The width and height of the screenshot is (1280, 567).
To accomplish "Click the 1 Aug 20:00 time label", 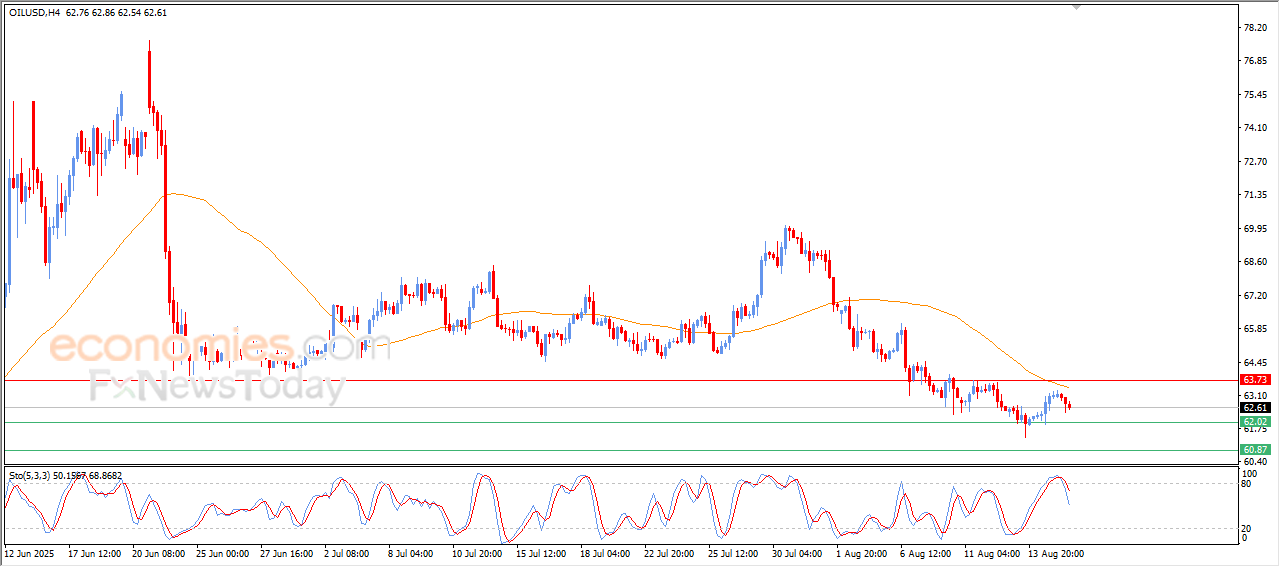I will 861,552.
